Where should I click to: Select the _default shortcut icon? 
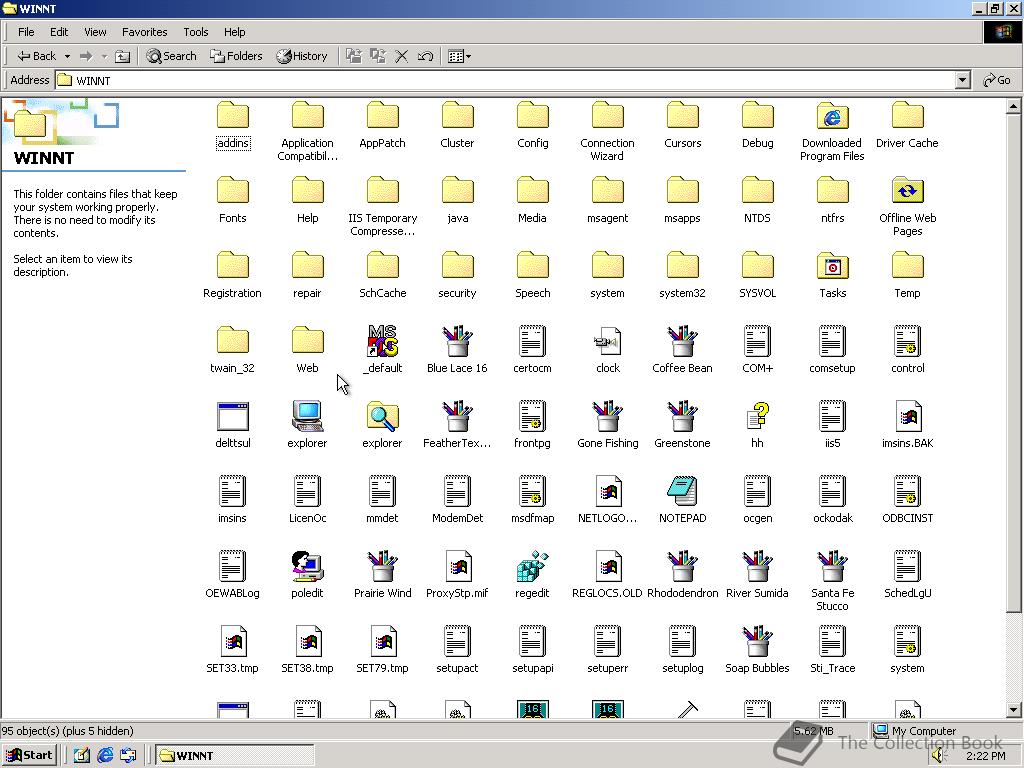point(382,341)
